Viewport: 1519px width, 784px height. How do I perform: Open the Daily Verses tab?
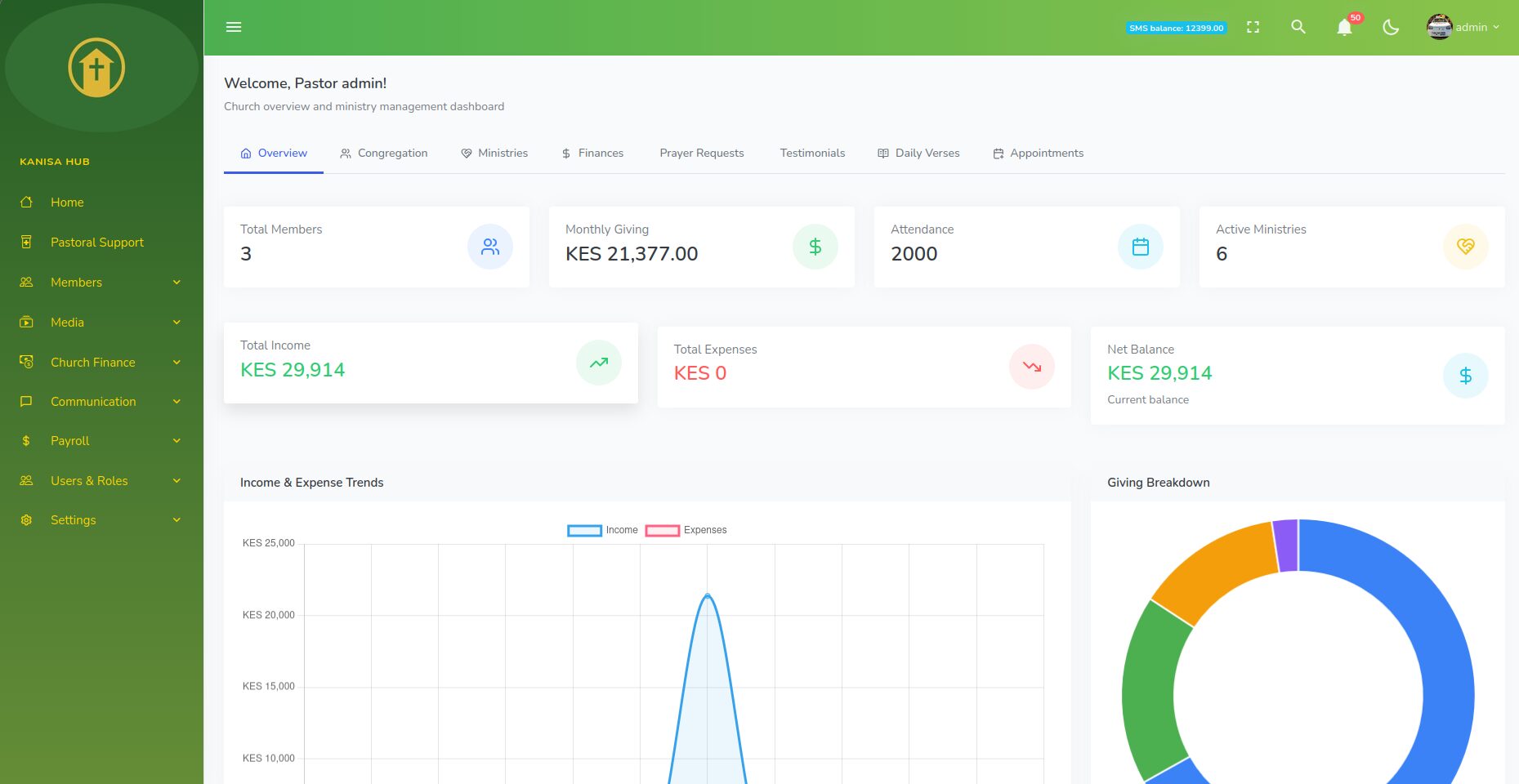click(x=918, y=154)
